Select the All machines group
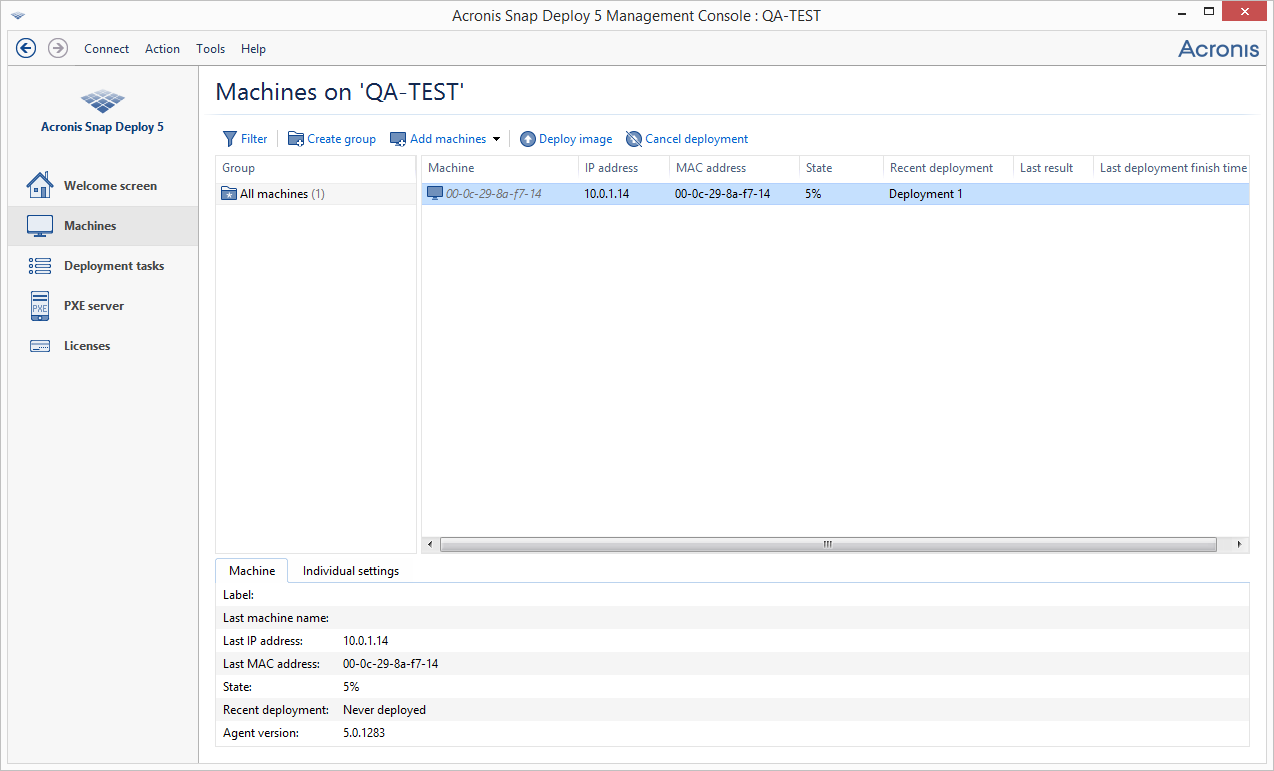Image resolution: width=1274 pixels, height=771 pixels. tap(274, 194)
